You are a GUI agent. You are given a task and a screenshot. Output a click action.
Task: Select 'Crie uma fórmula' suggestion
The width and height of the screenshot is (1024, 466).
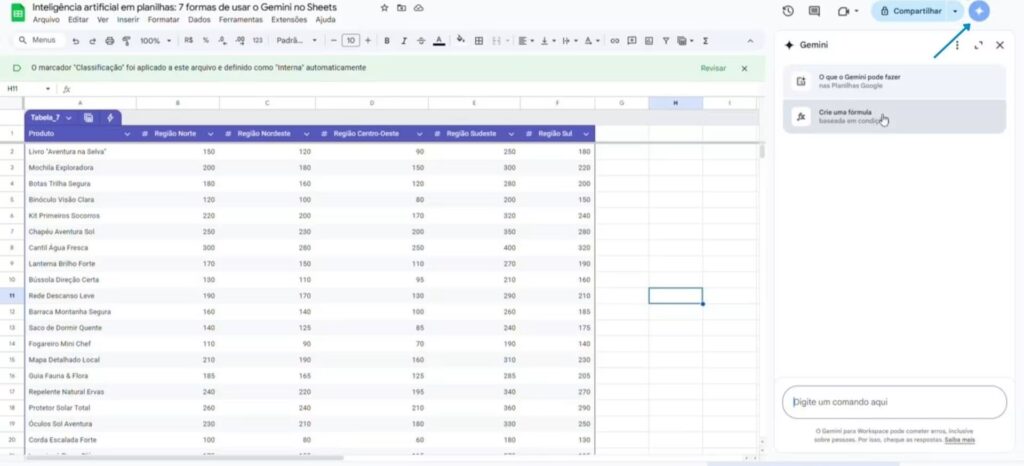(x=894, y=116)
